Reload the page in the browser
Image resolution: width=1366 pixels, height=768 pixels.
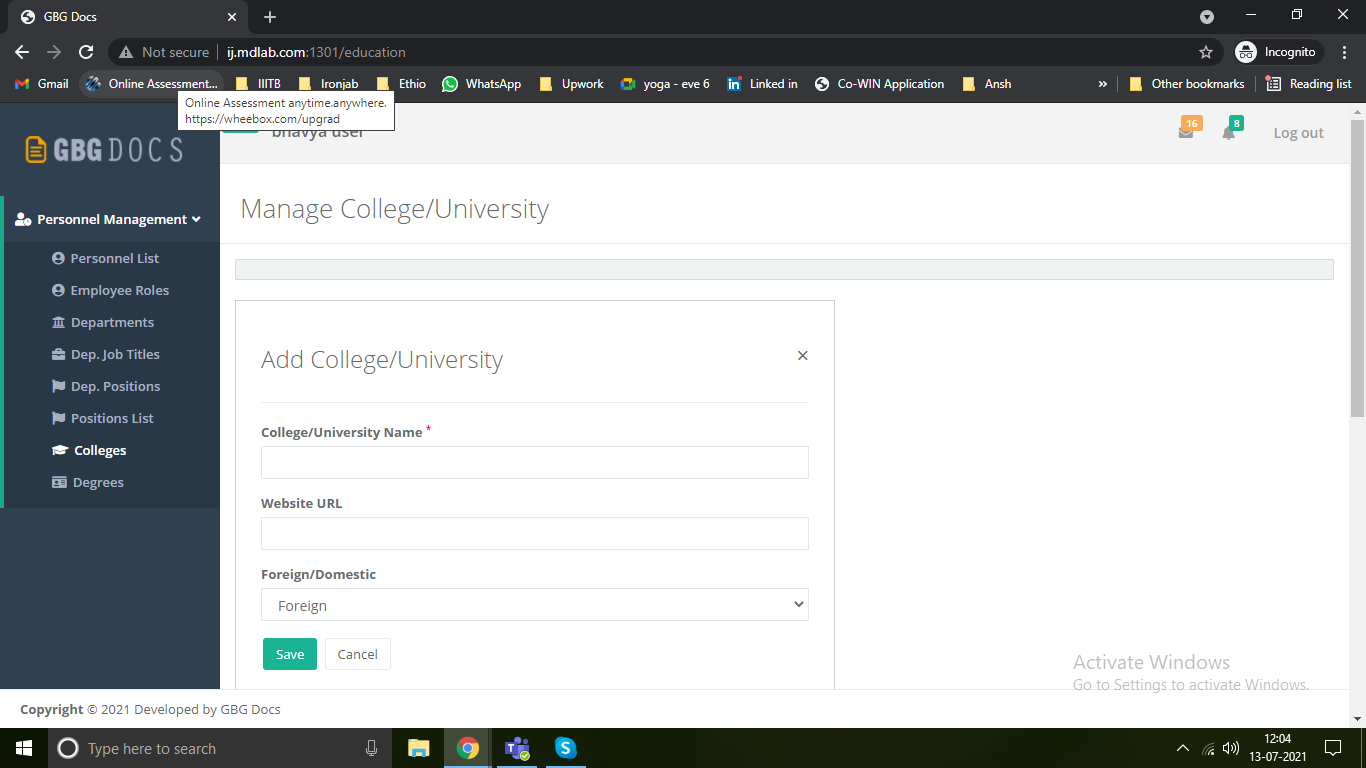(x=86, y=52)
